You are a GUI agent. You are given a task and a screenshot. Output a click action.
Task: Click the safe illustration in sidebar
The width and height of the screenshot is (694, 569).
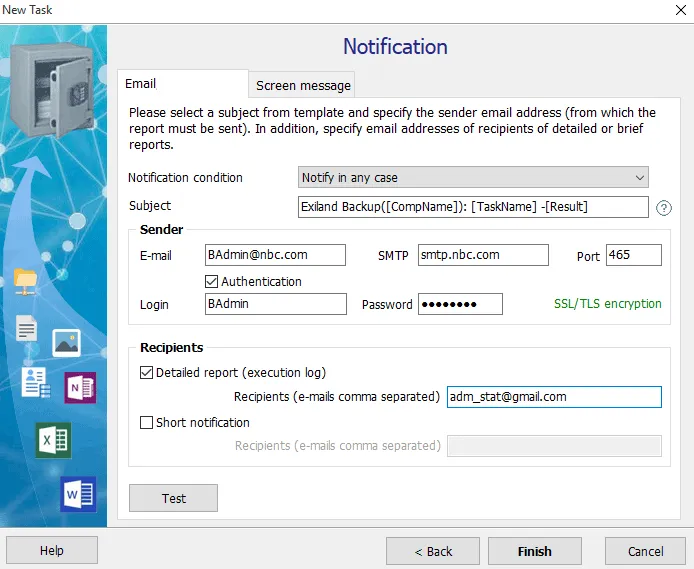52,91
